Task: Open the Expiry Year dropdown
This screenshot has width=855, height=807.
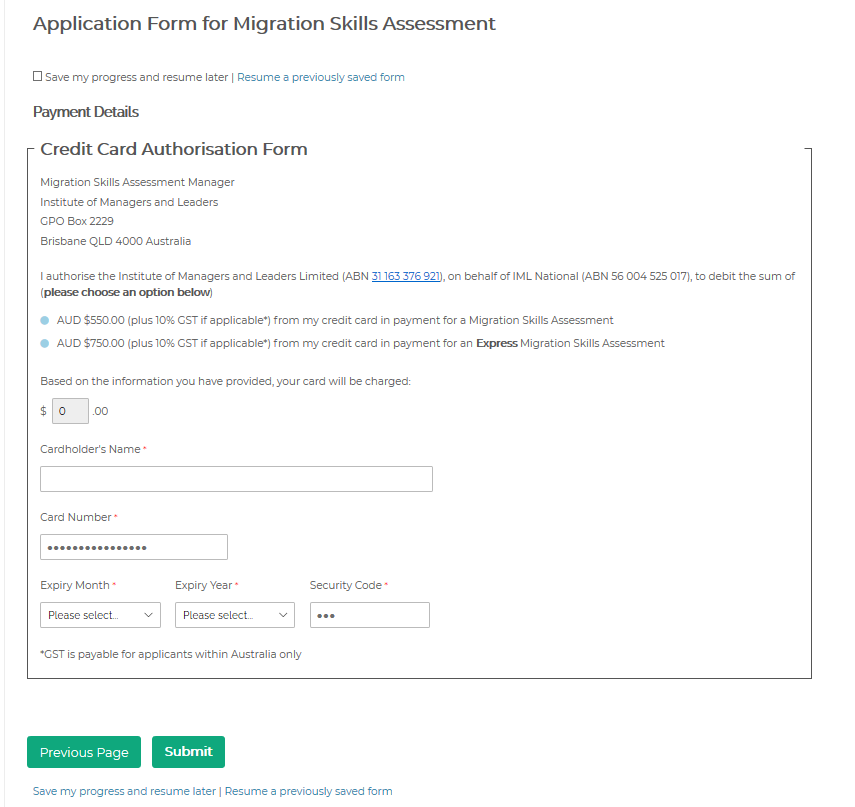Action: click(x=235, y=615)
